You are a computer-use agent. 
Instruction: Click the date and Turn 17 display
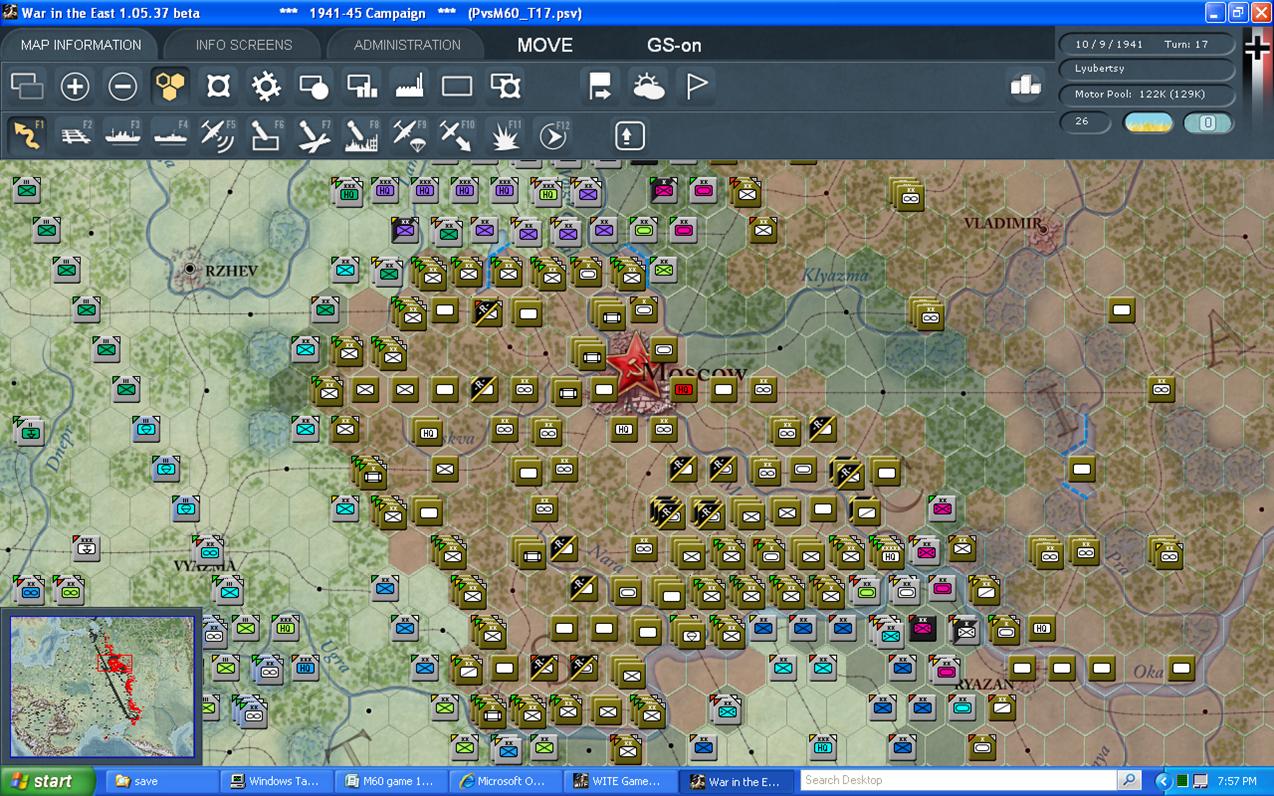(1147, 44)
